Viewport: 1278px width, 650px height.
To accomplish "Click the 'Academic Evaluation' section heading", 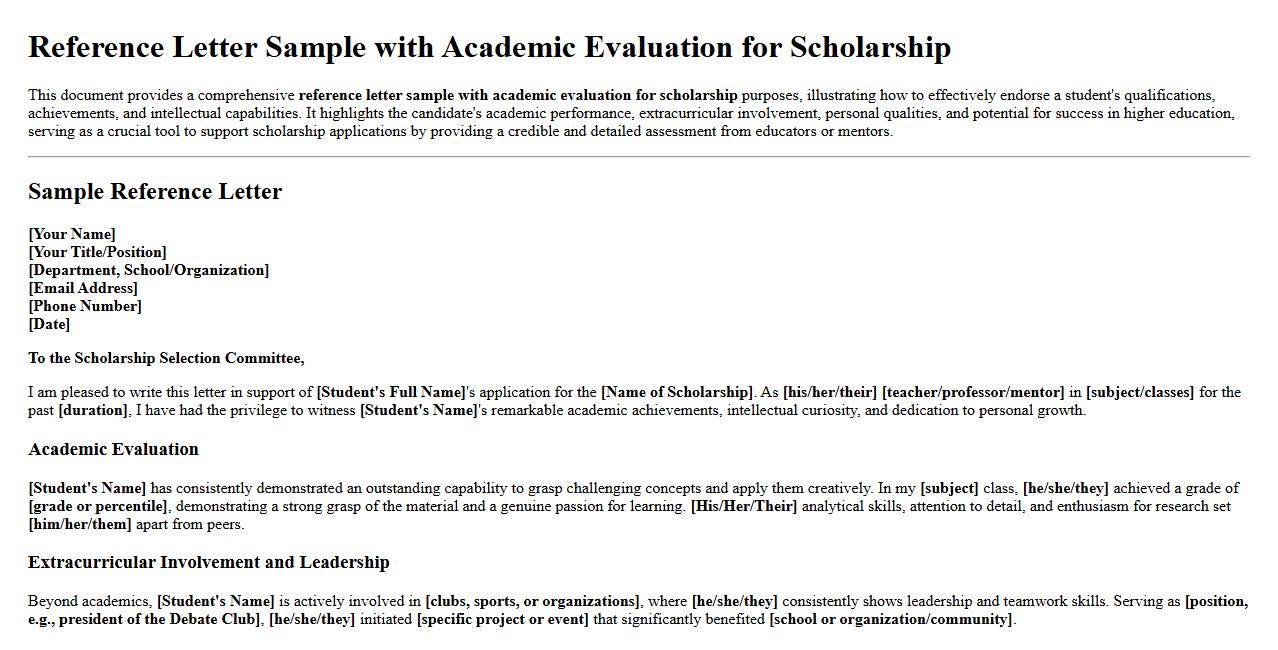I will [113, 449].
